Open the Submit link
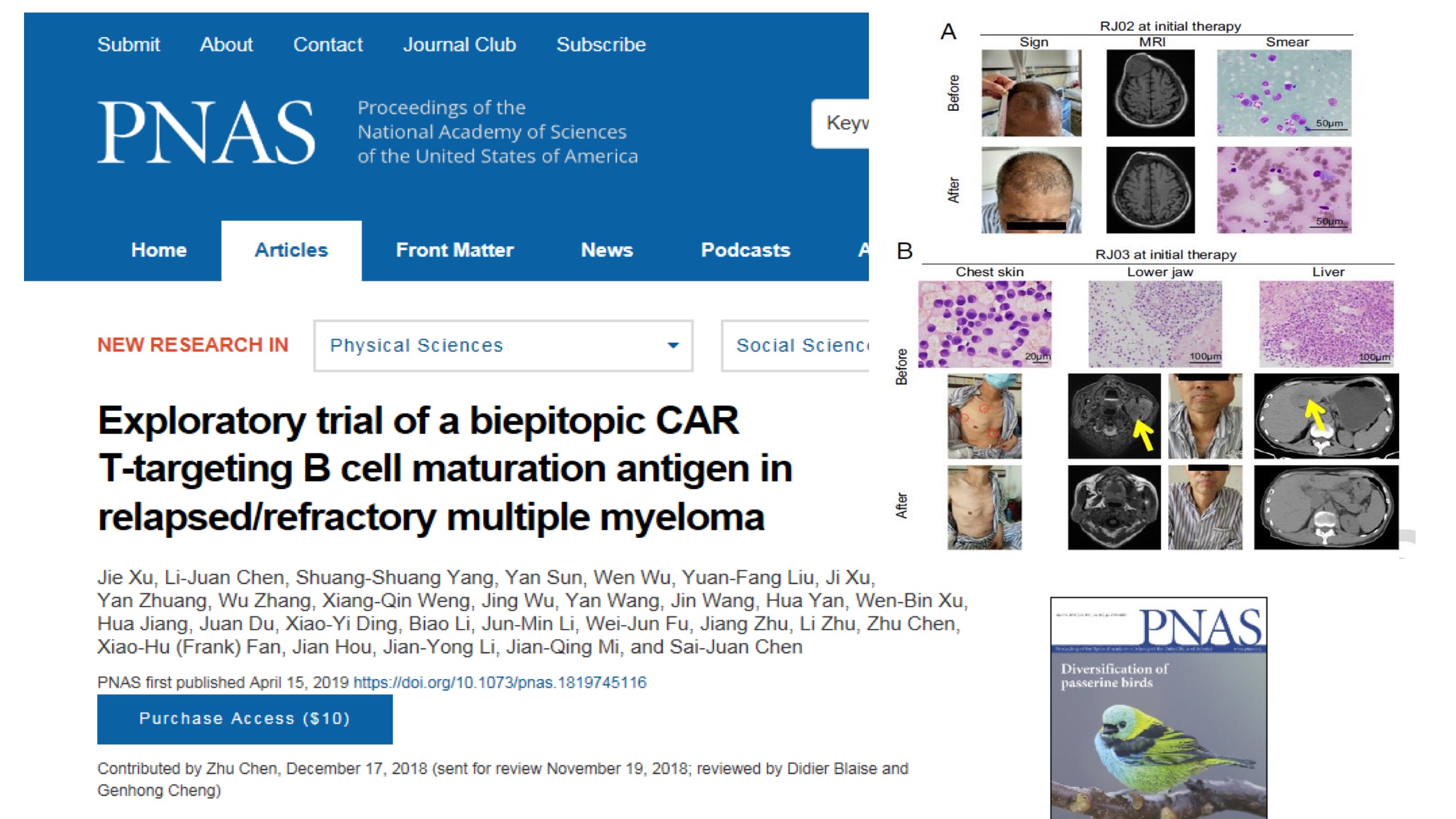The width and height of the screenshot is (1456, 819). 128,44
